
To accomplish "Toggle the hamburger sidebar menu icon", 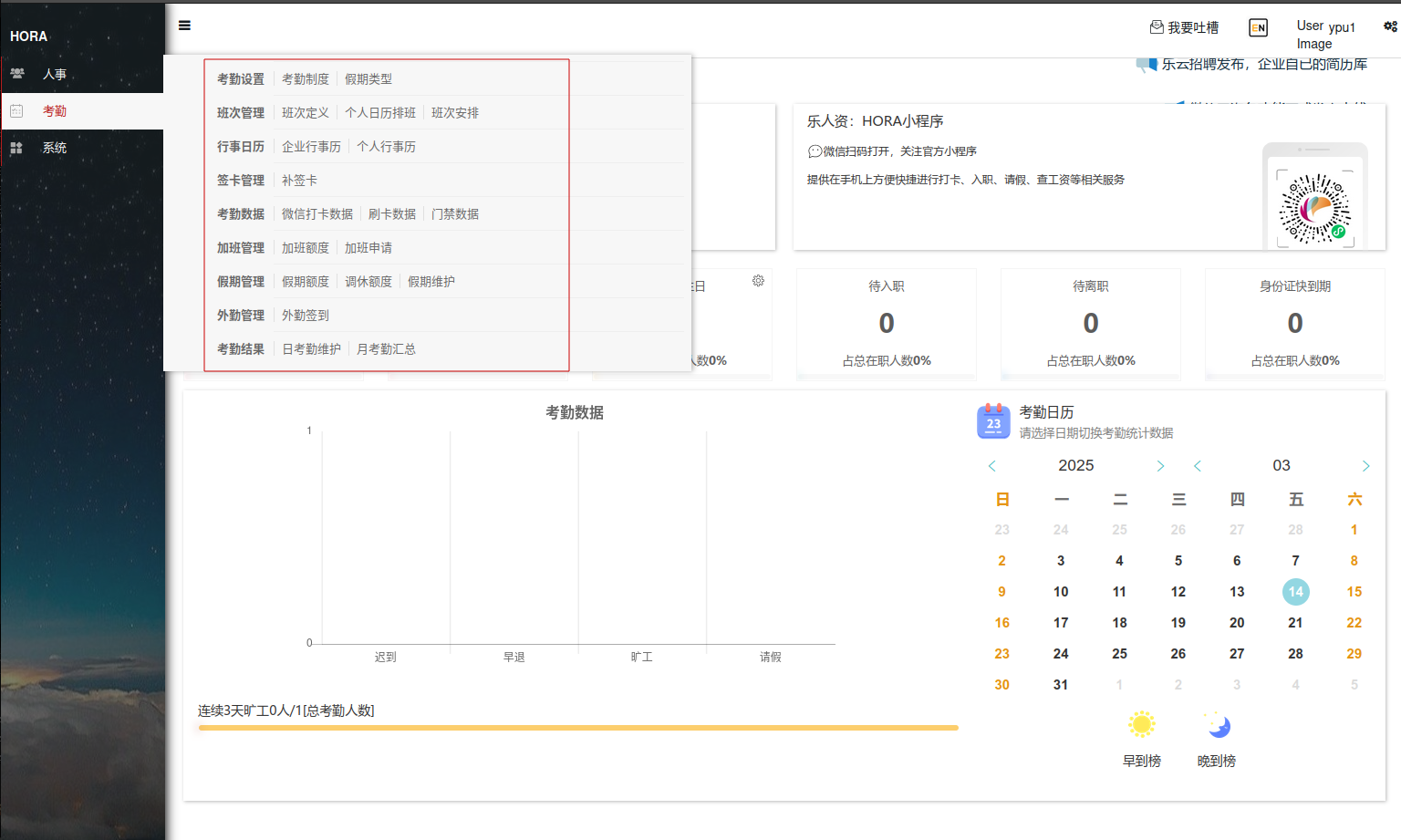I will coord(184,26).
